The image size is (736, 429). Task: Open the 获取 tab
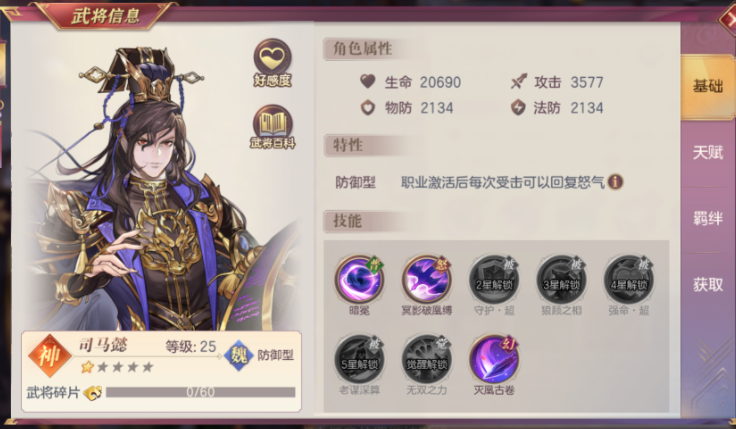[x=708, y=284]
